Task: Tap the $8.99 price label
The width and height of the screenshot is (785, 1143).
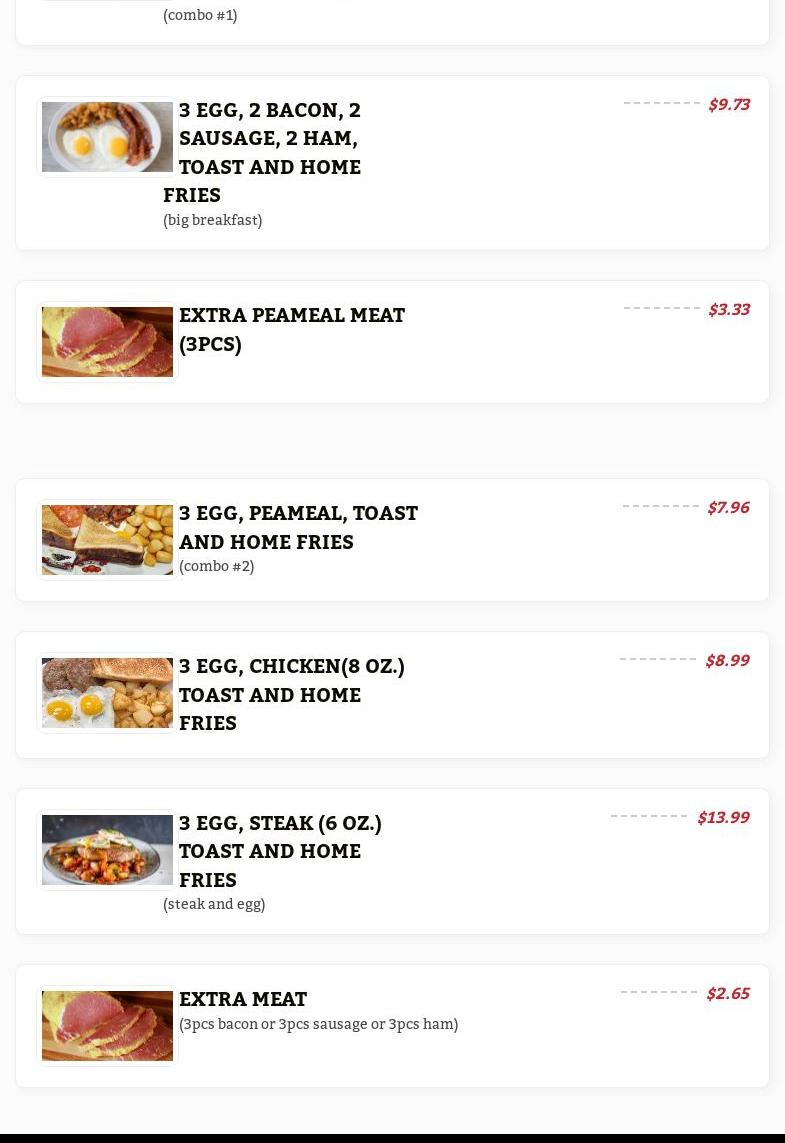Action: [727, 660]
